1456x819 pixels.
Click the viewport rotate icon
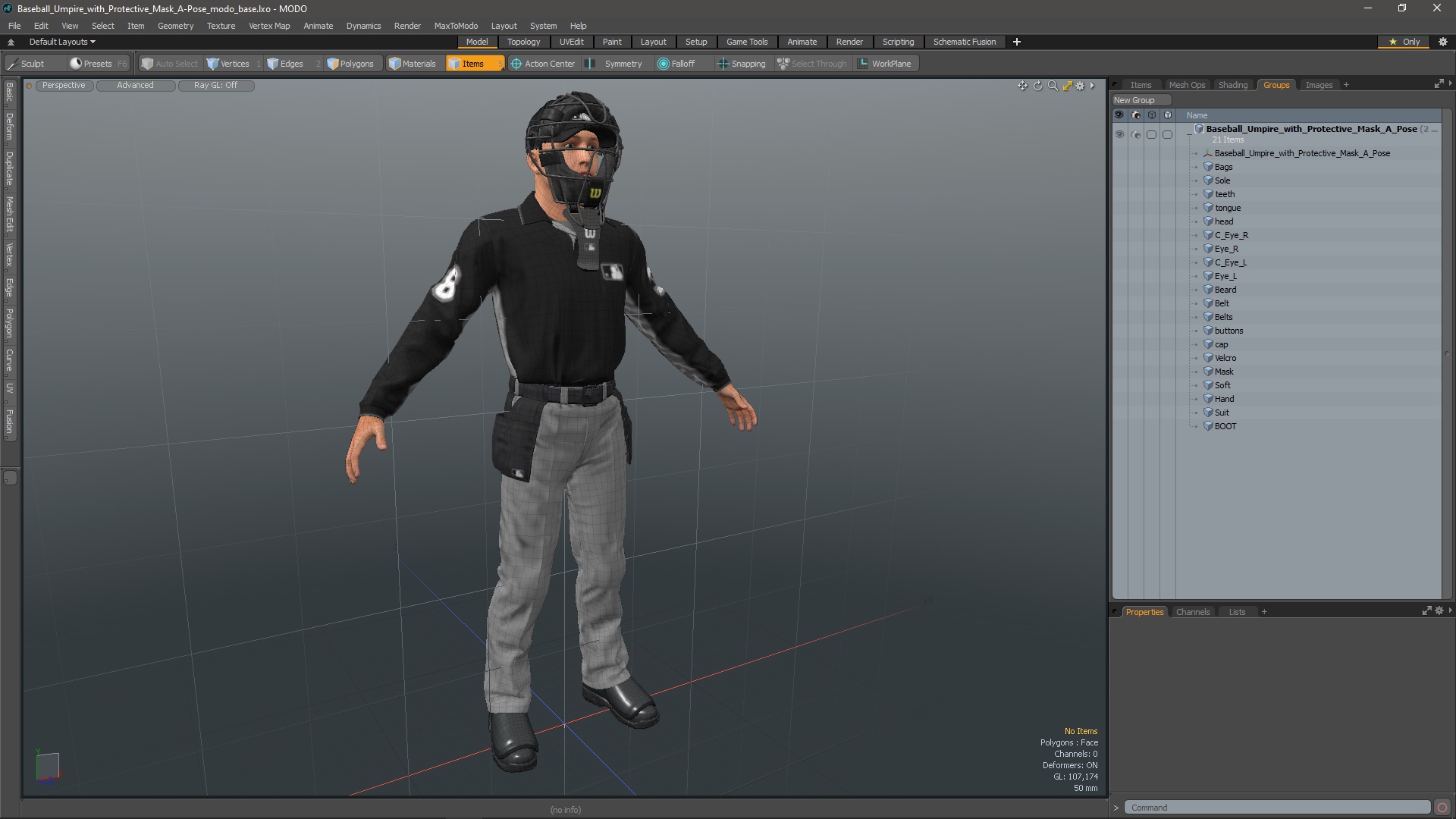(x=1037, y=86)
